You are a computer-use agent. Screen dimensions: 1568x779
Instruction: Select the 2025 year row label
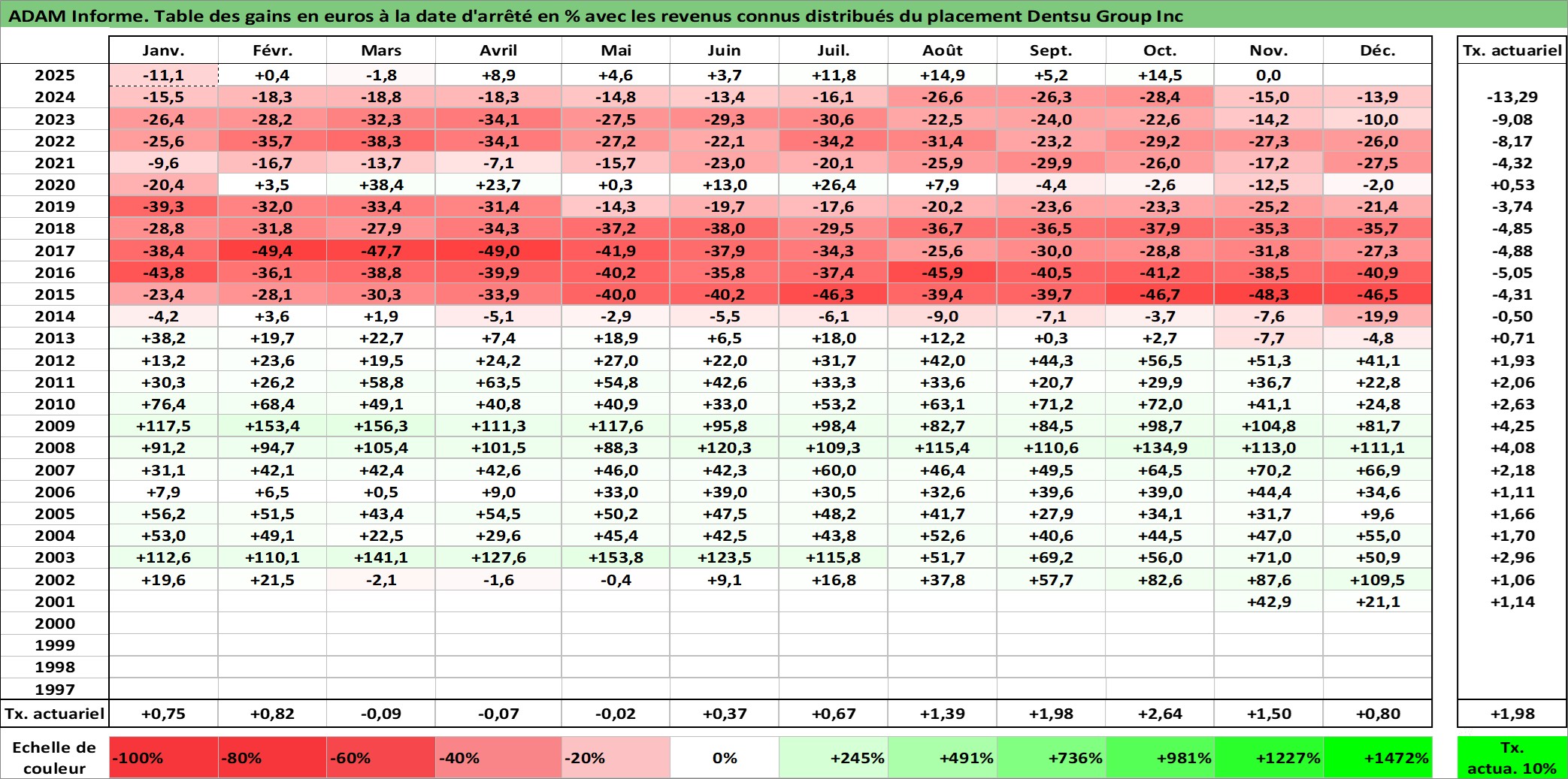pyautogui.click(x=55, y=75)
